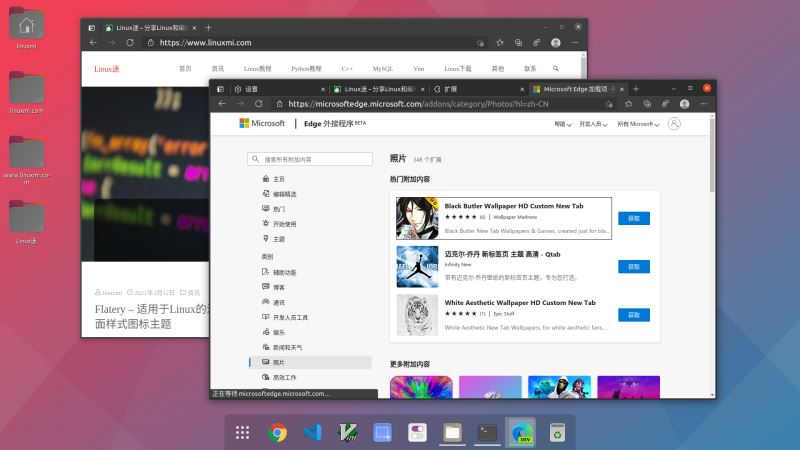Viewport: 800px width, 450px height.
Task: Click the Jordan thumbnail of Qtab theme
Action: [x=417, y=267]
